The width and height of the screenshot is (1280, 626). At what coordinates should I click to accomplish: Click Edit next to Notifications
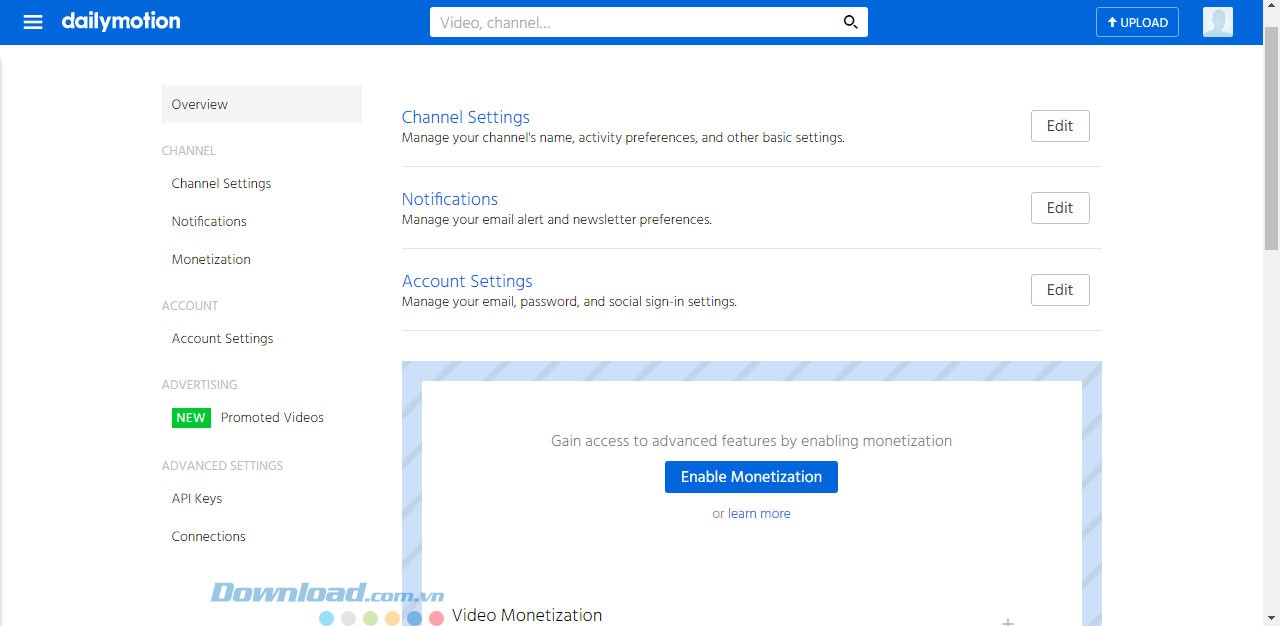click(1059, 208)
